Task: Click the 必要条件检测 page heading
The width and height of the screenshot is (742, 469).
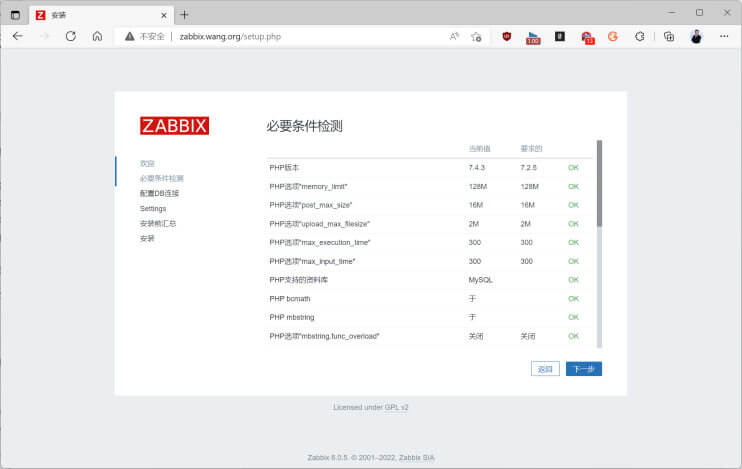Action: [304, 126]
